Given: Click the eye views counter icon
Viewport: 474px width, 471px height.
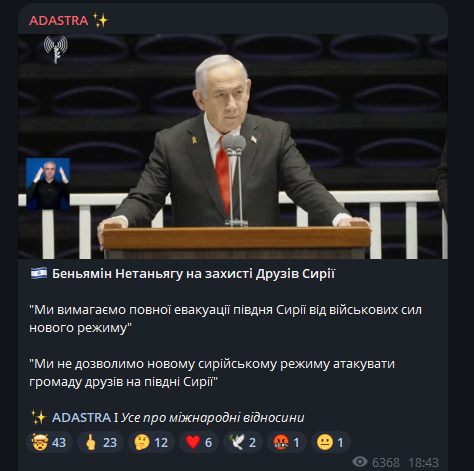Looking at the screenshot, I should (x=360, y=462).
